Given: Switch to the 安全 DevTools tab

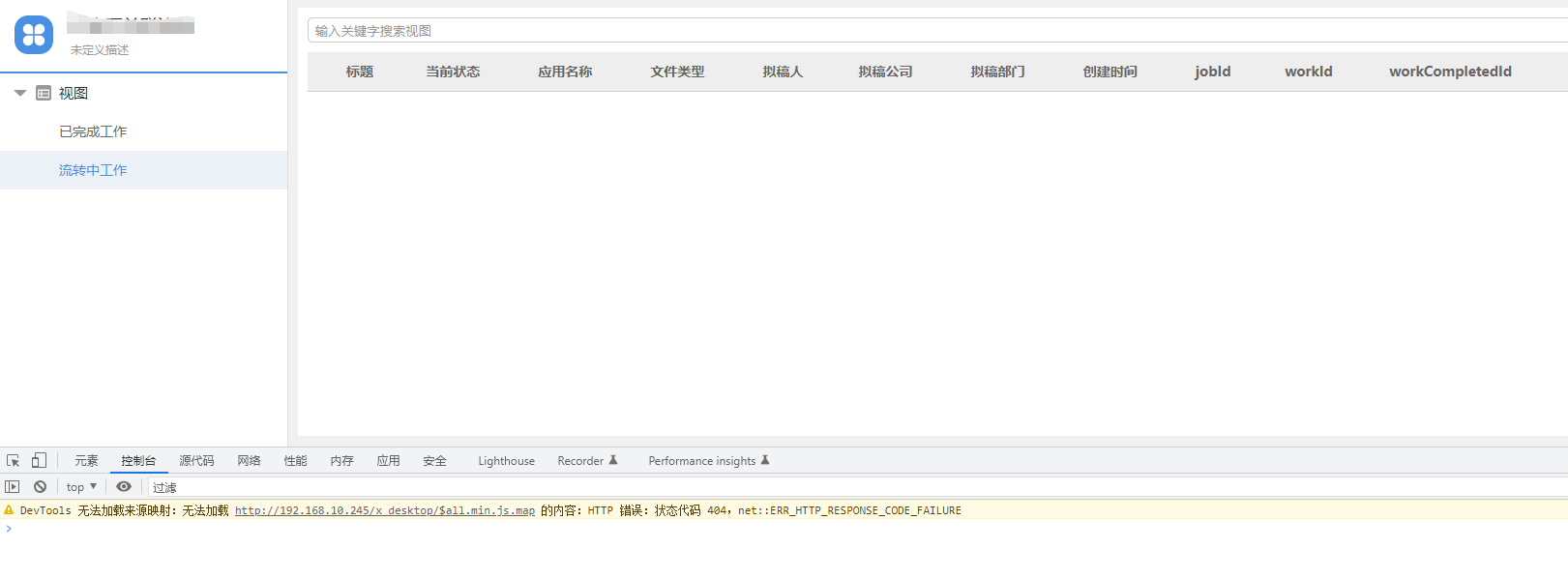Looking at the screenshot, I should pyautogui.click(x=434, y=461).
